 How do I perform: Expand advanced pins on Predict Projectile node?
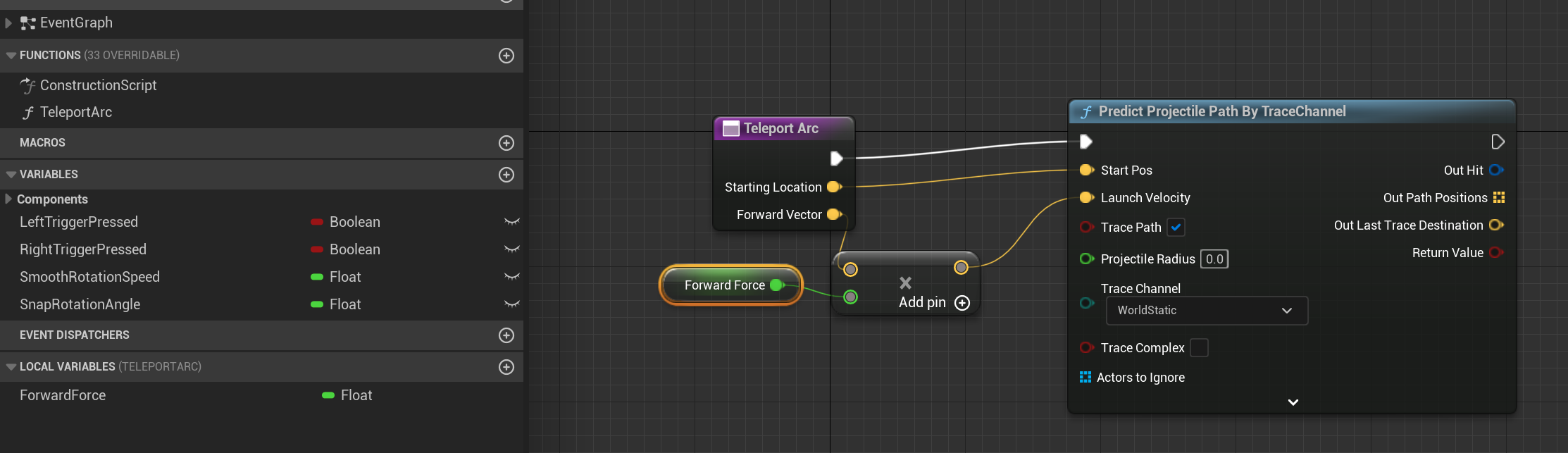tap(1293, 402)
